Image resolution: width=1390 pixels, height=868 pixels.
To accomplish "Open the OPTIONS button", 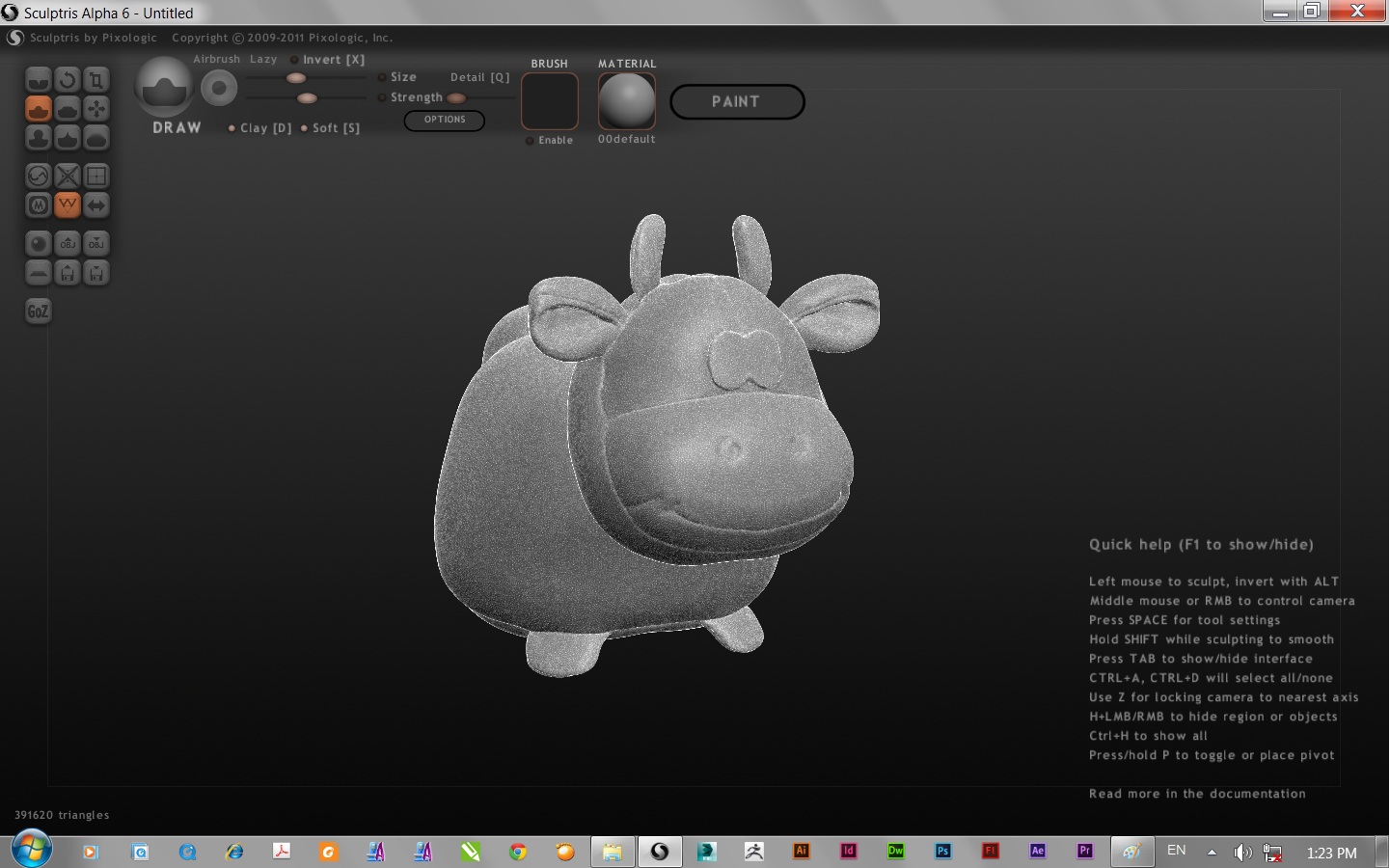I will click(444, 121).
